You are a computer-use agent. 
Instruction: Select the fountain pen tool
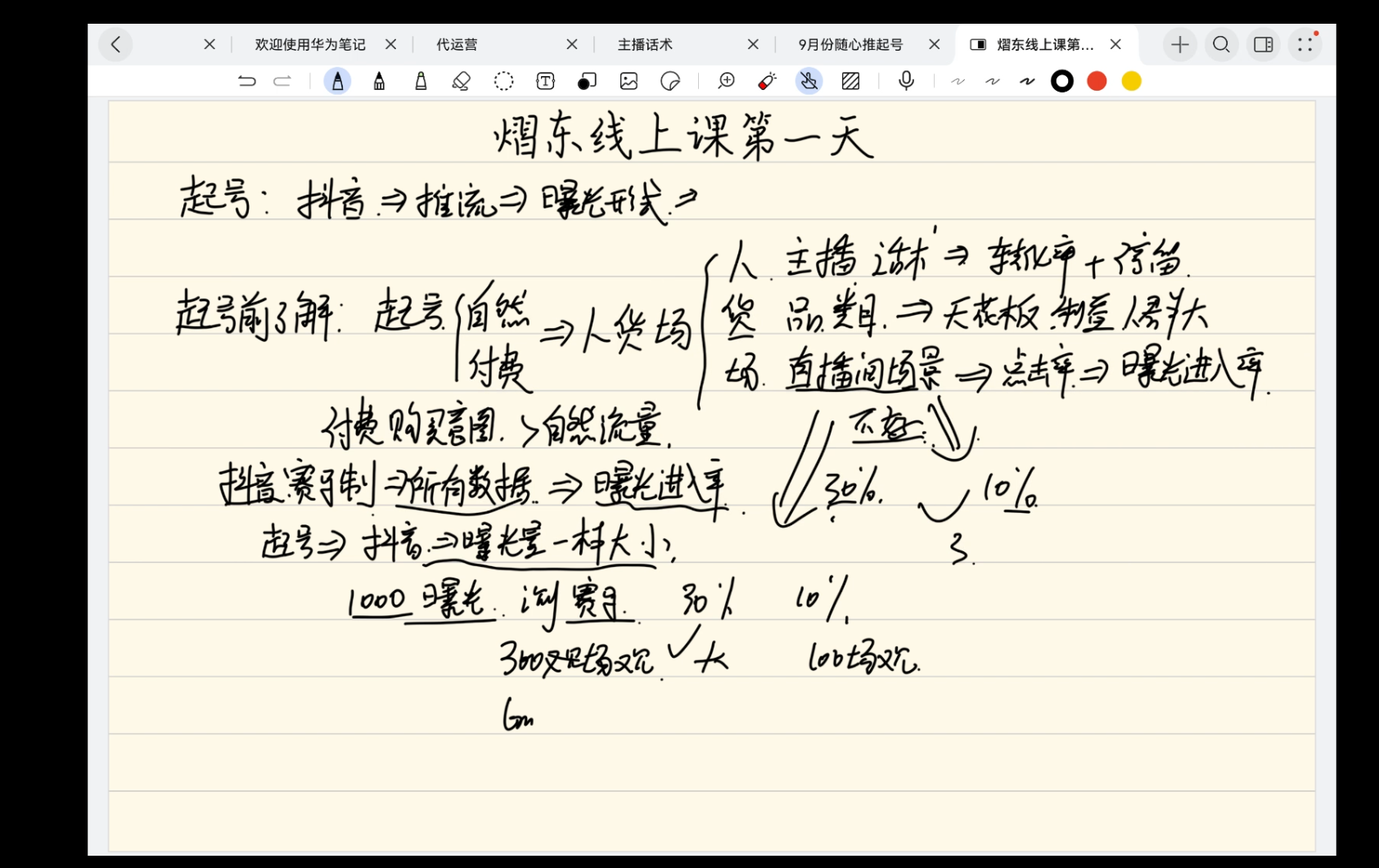337,81
